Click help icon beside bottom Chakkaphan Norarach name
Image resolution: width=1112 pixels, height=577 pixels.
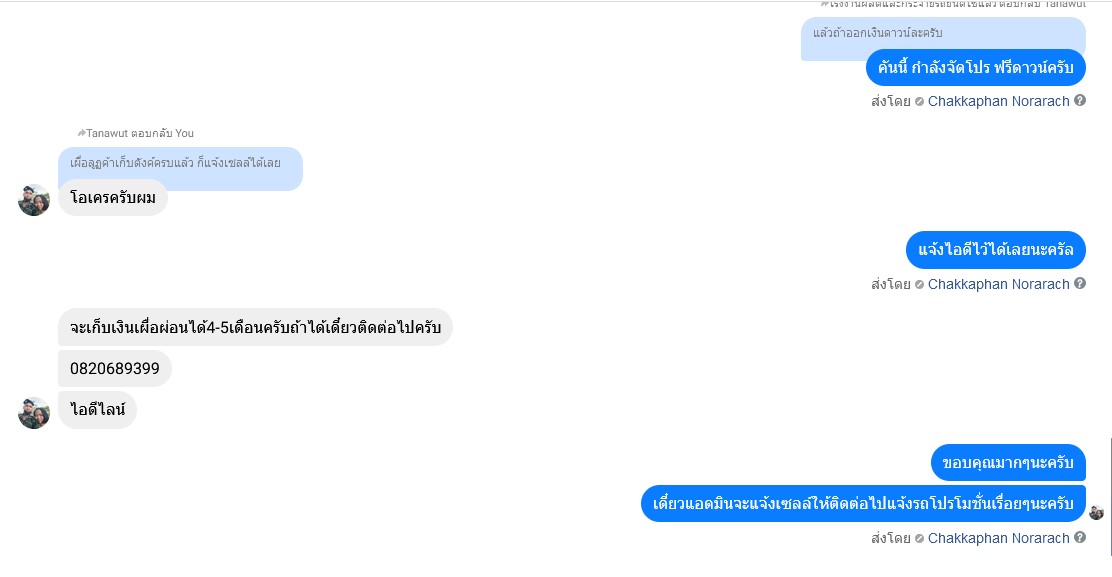click(1079, 537)
